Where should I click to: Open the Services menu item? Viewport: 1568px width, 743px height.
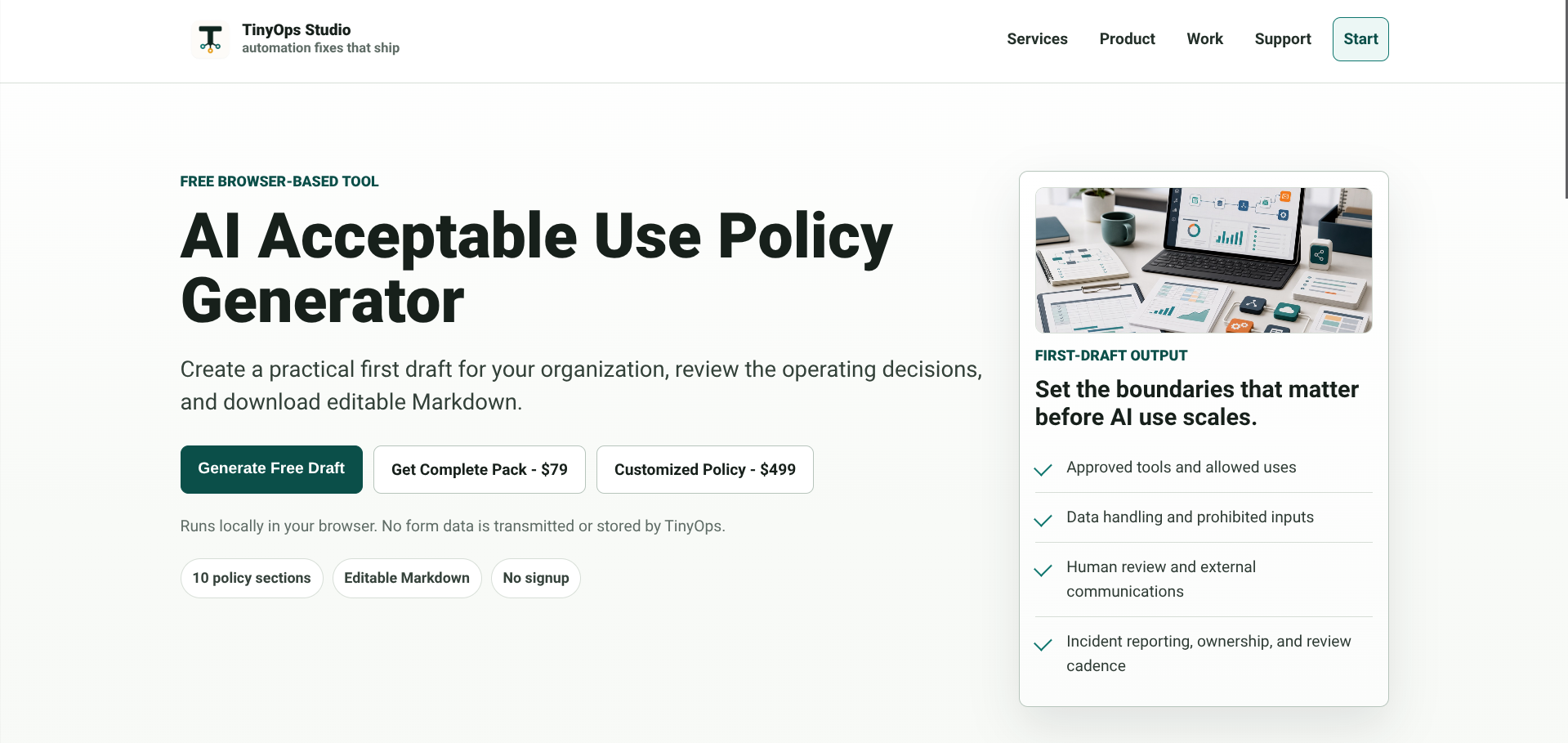(x=1037, y=39)
